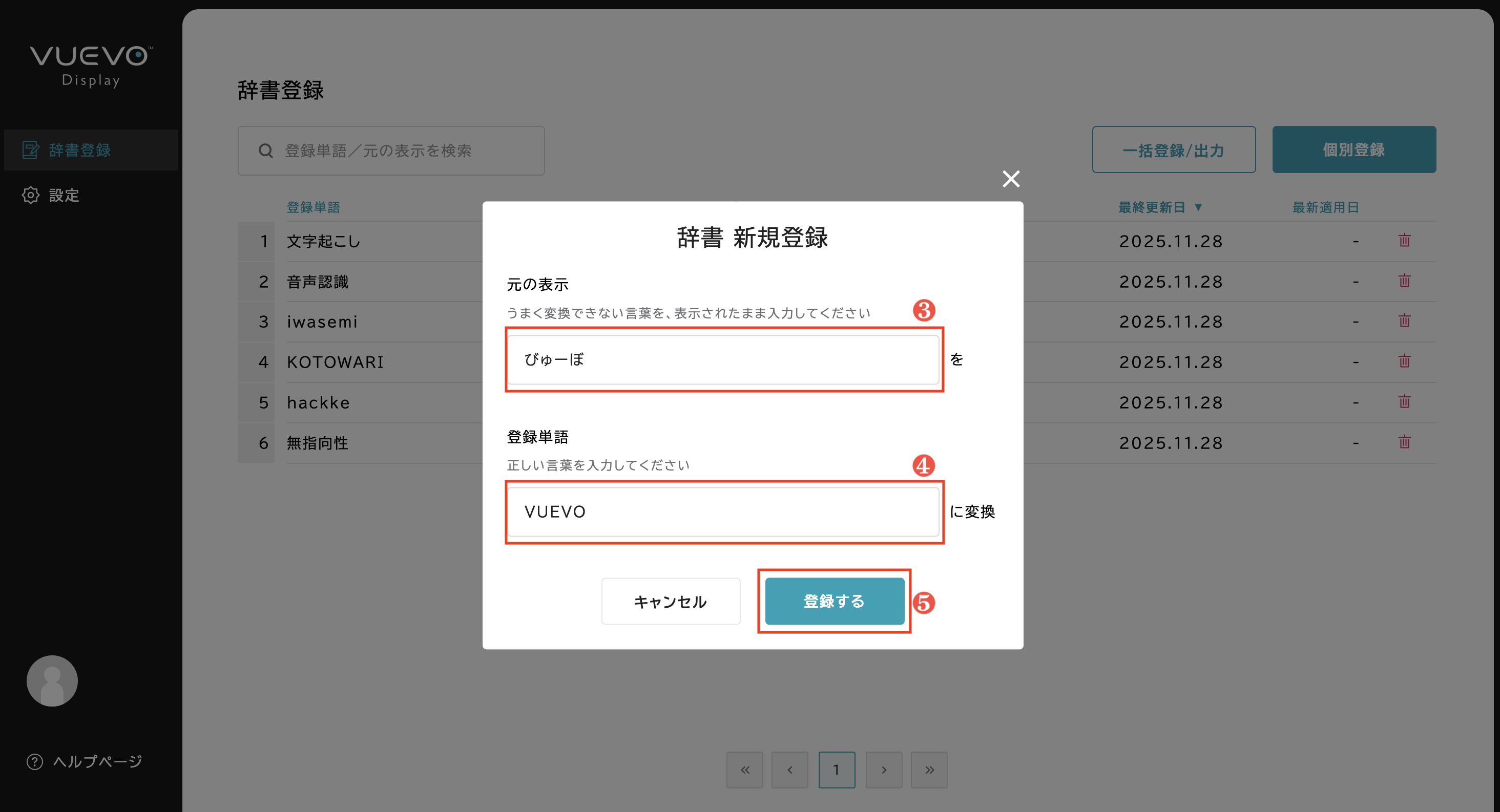Delete the 無指向性 entry via trash icon
This screenshot has width=1500, height=812.
point(1404,442)
